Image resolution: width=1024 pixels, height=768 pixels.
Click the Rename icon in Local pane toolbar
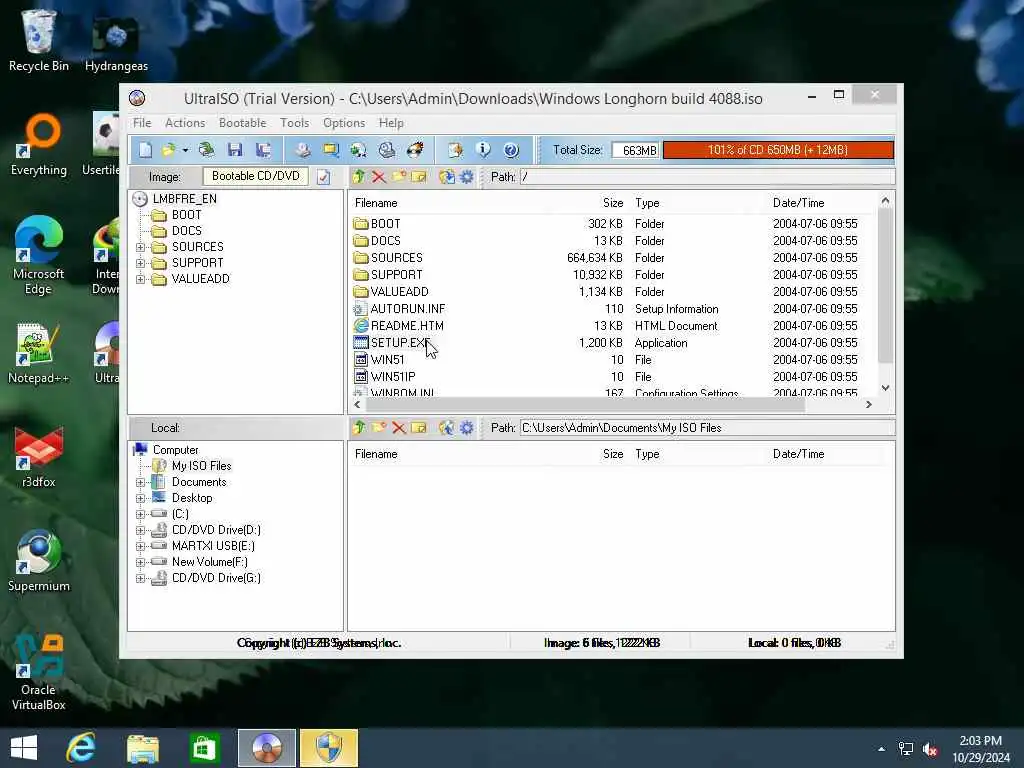point(419,428)
